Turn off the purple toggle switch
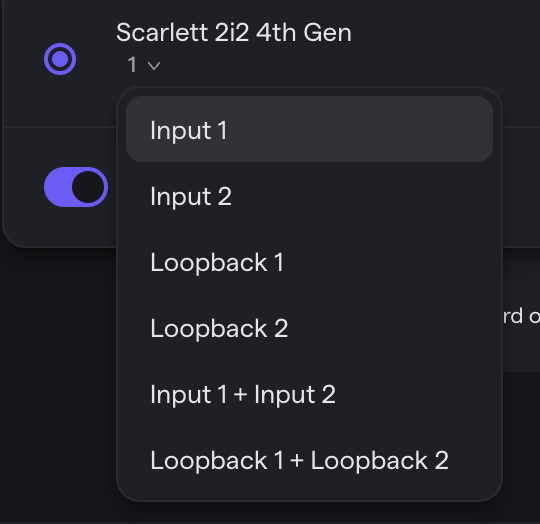This screenshot has width=540, height=524. click(76, 187)
